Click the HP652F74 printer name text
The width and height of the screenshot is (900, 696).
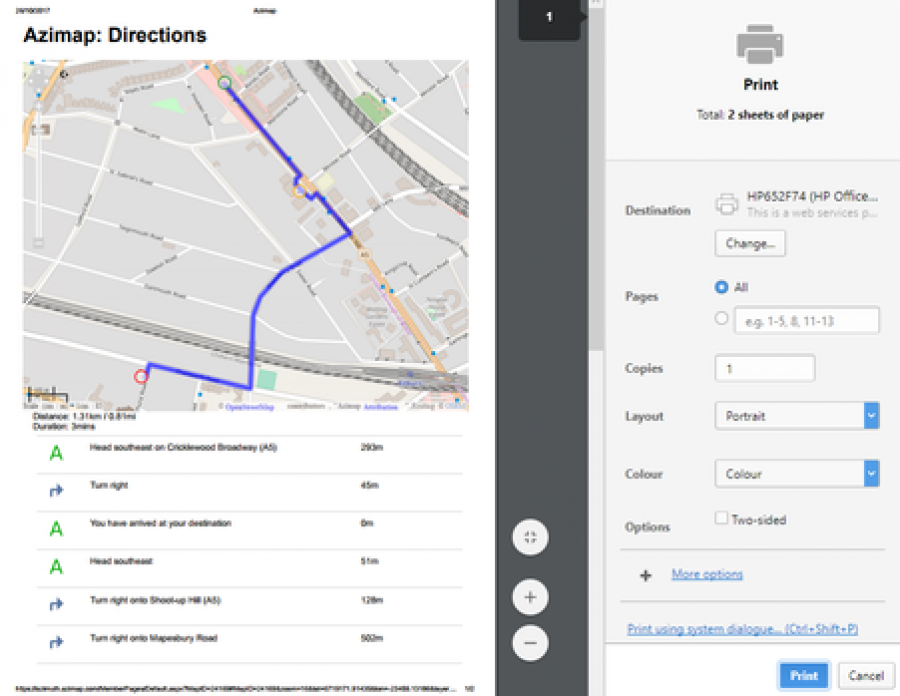pyautogui.click(x=812, y=196)
